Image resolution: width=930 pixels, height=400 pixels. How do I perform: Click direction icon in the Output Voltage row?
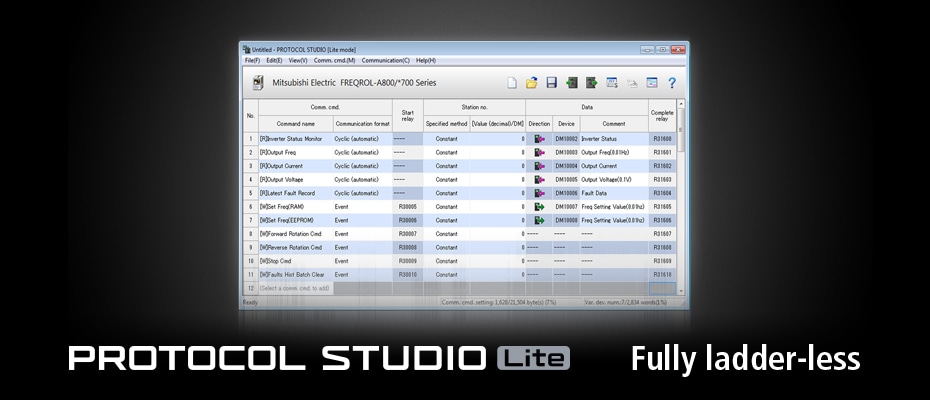[539, 180]
